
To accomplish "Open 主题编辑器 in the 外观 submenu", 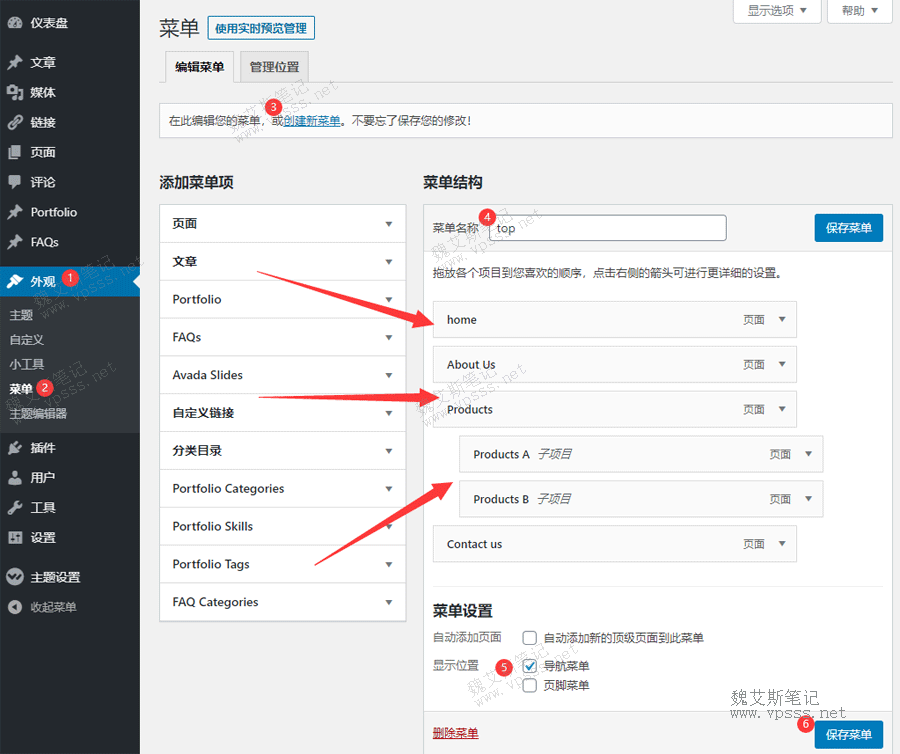I will point(38,414).
